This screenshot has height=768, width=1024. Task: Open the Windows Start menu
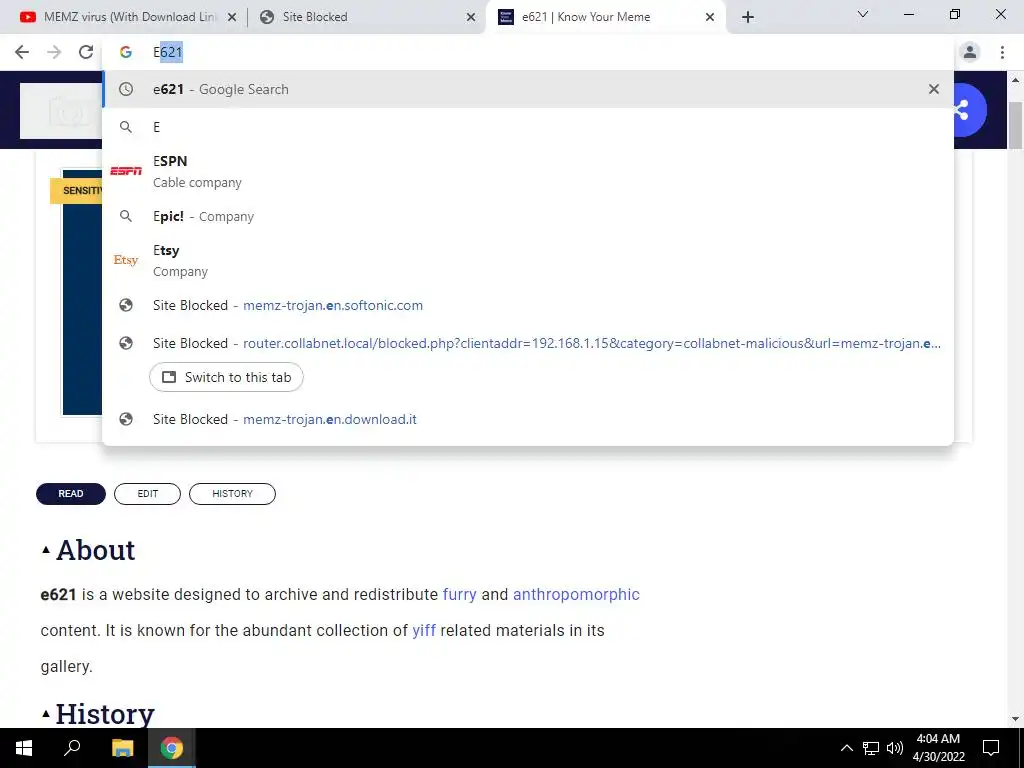pyautogui.click(x=24, y=748)
